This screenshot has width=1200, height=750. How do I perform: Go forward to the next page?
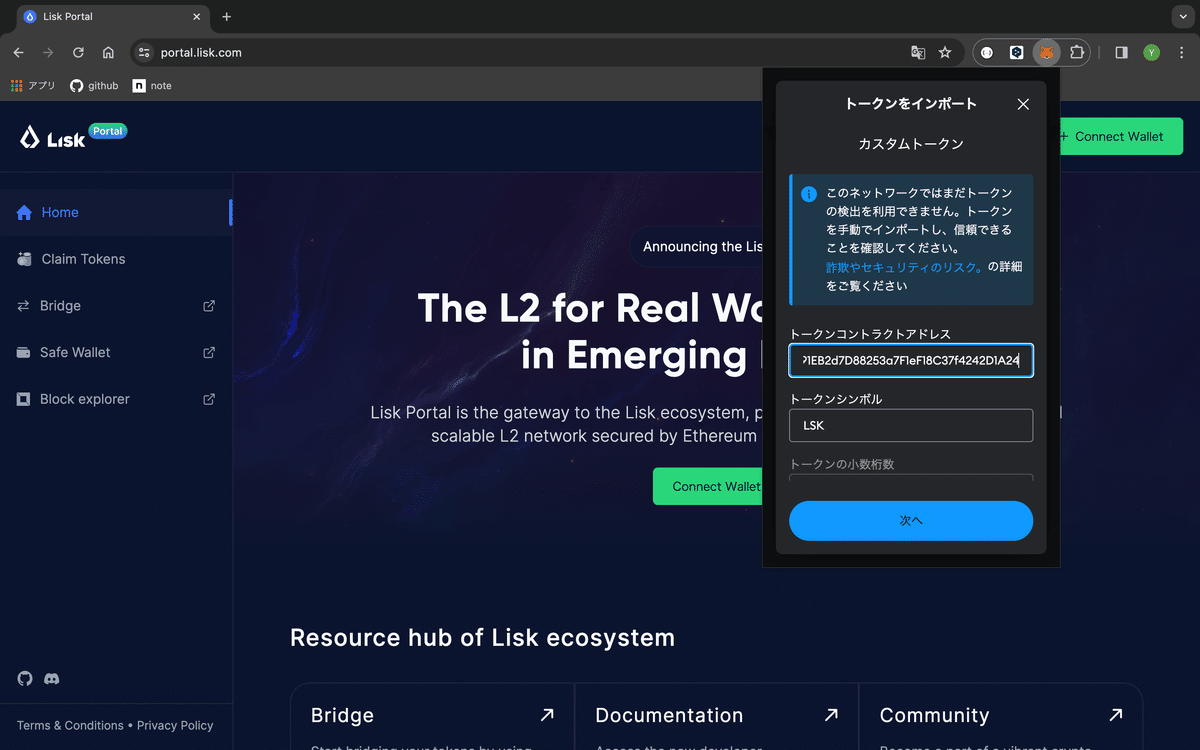pos(48,53)
